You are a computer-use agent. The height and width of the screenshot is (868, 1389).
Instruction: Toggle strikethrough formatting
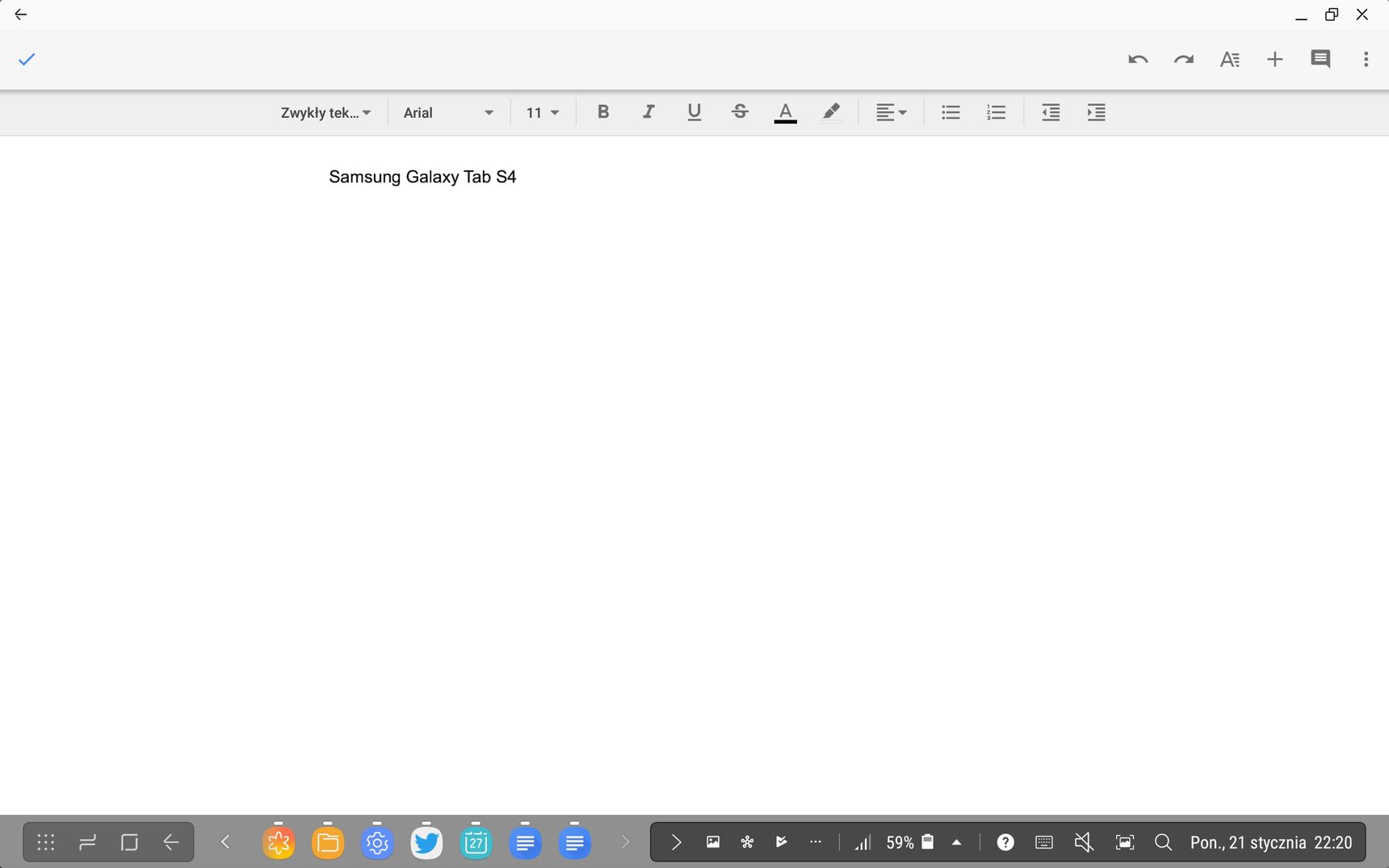click(x=740, y=112)
